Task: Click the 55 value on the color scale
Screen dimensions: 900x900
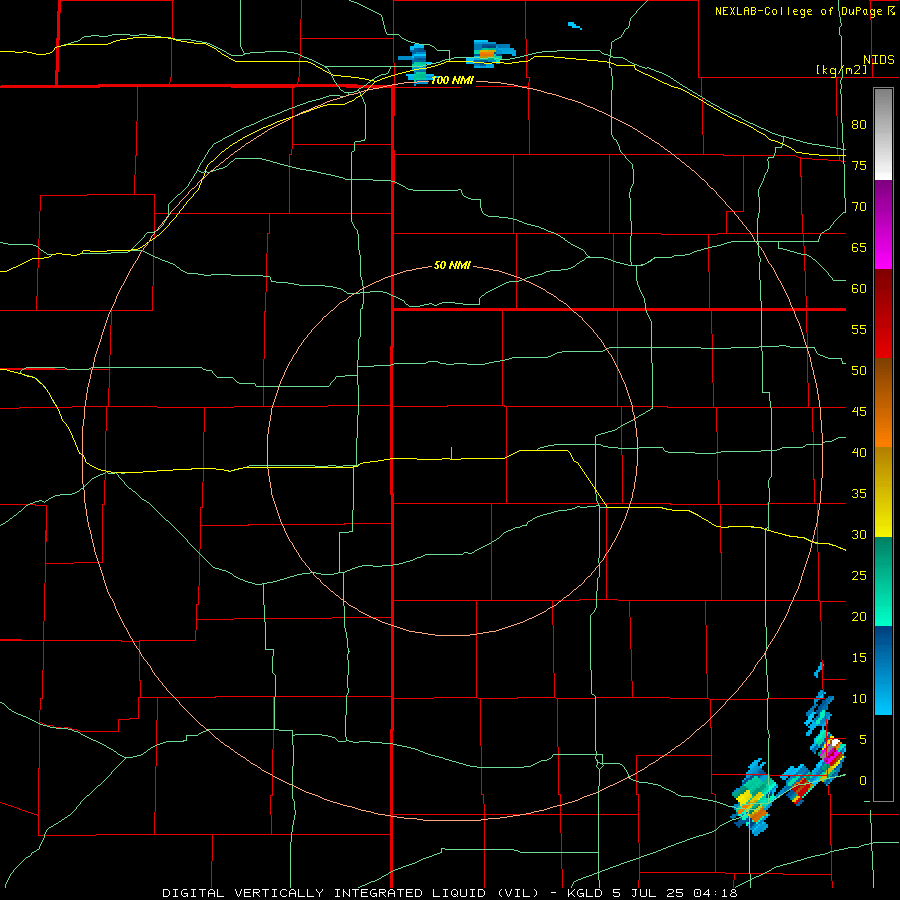Action: pyautogui.click(x=859, y=329)
